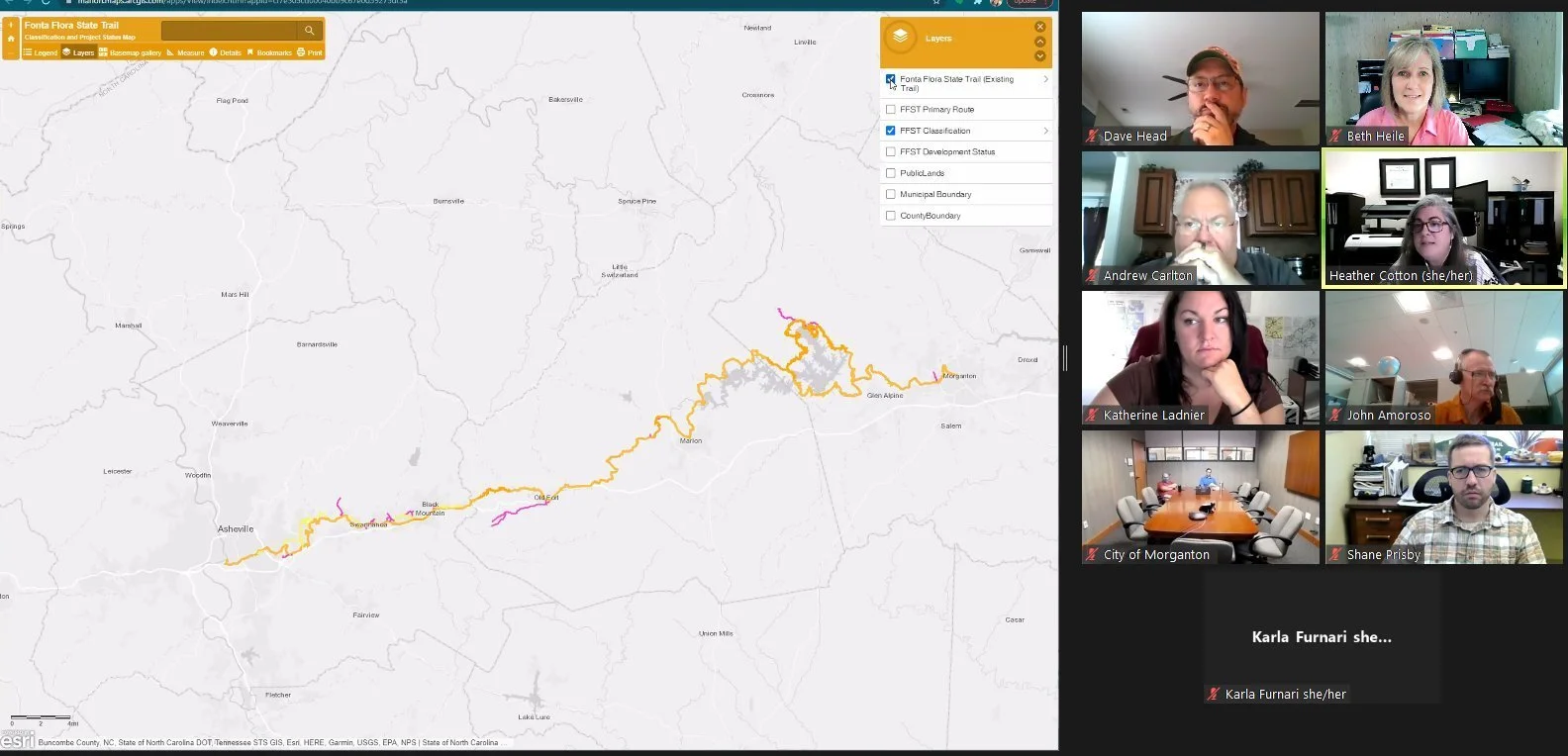The height and width of the screenshot is (756, 1568).
Task: Open the Layers tool in toolbar
Action: (x=78, y=52)
